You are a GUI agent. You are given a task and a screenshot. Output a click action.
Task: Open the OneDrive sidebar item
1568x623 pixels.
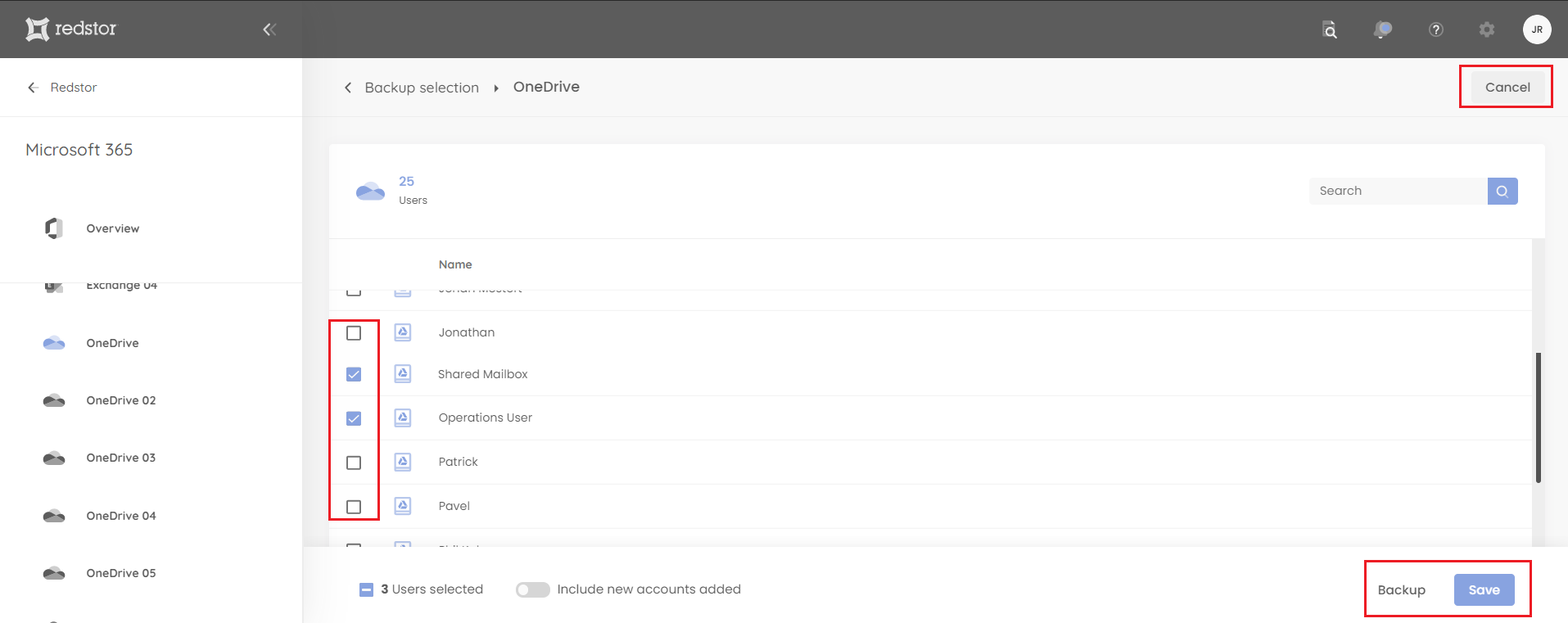click(112, 343)
